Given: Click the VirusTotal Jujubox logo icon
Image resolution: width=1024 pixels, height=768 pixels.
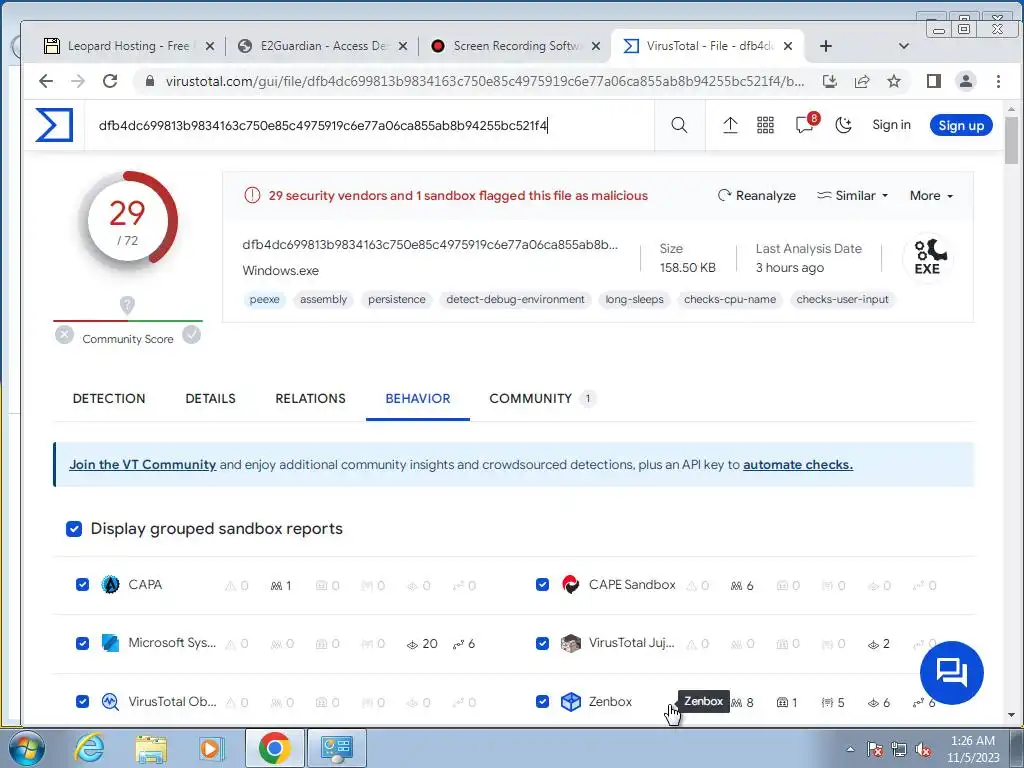Looking at the screenshot, I should point(571,643).
